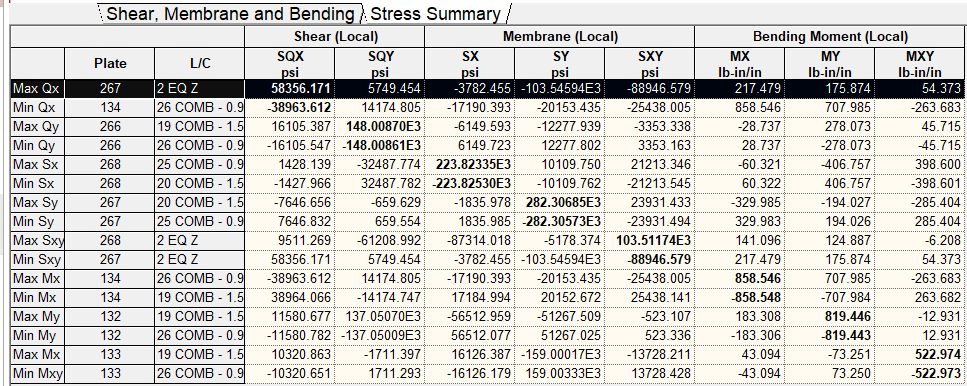Click the Membrane (Local) group header
The height and width of the screenshot is (386, 967).
pyautogui.click(x=559, y=36)
